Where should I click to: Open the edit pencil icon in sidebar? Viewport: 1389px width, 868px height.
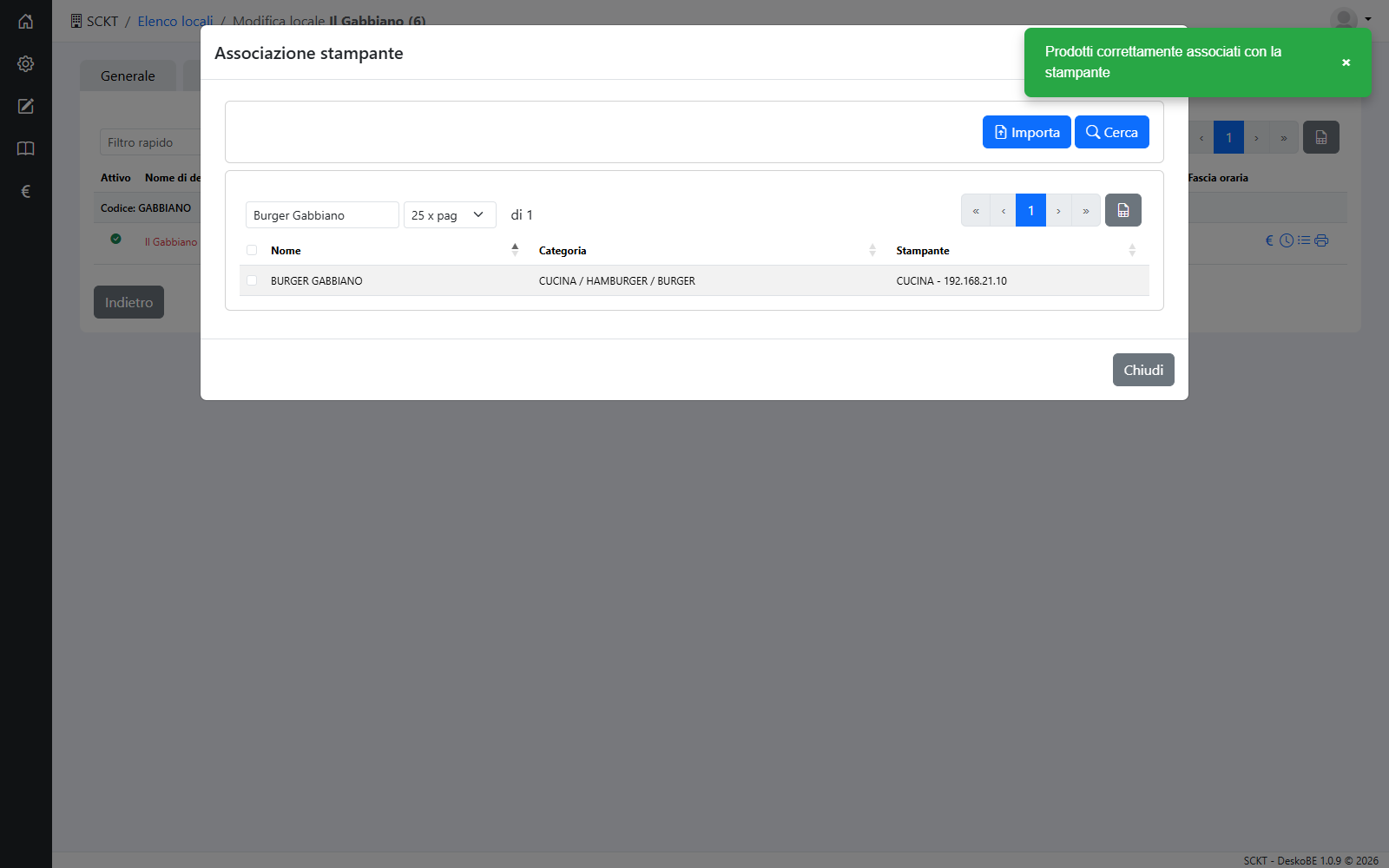(26, 106)
